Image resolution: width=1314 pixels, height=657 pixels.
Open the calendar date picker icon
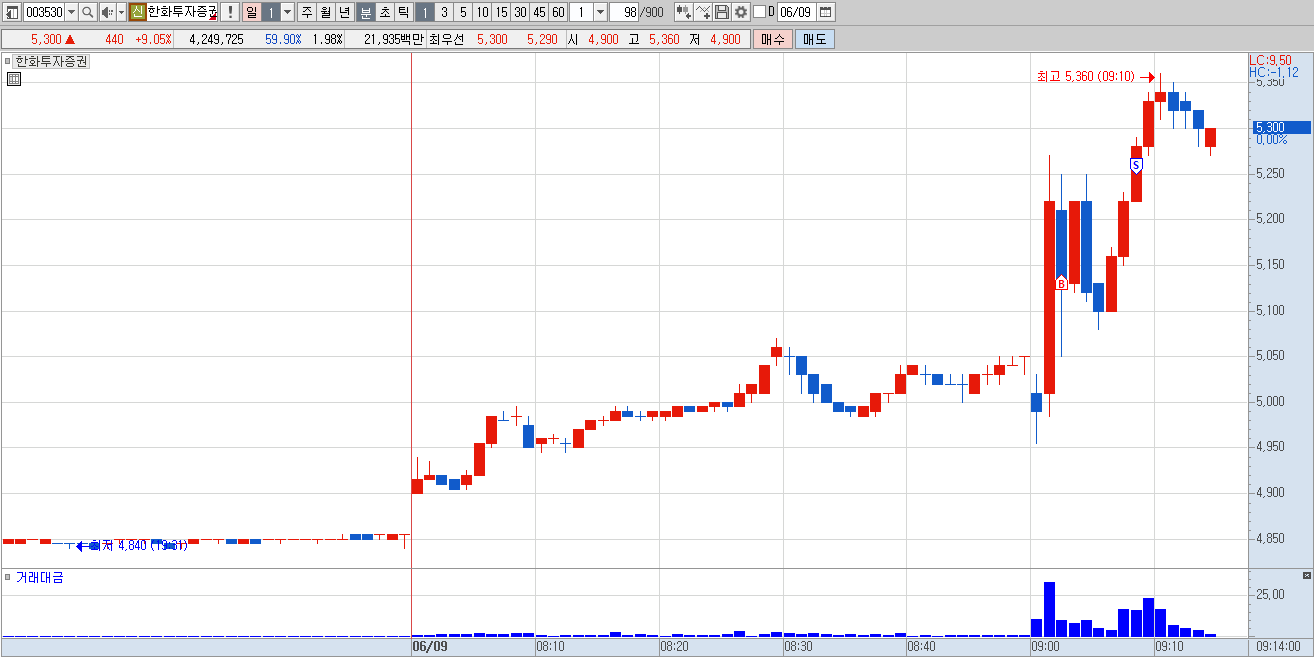pos(826,12)
